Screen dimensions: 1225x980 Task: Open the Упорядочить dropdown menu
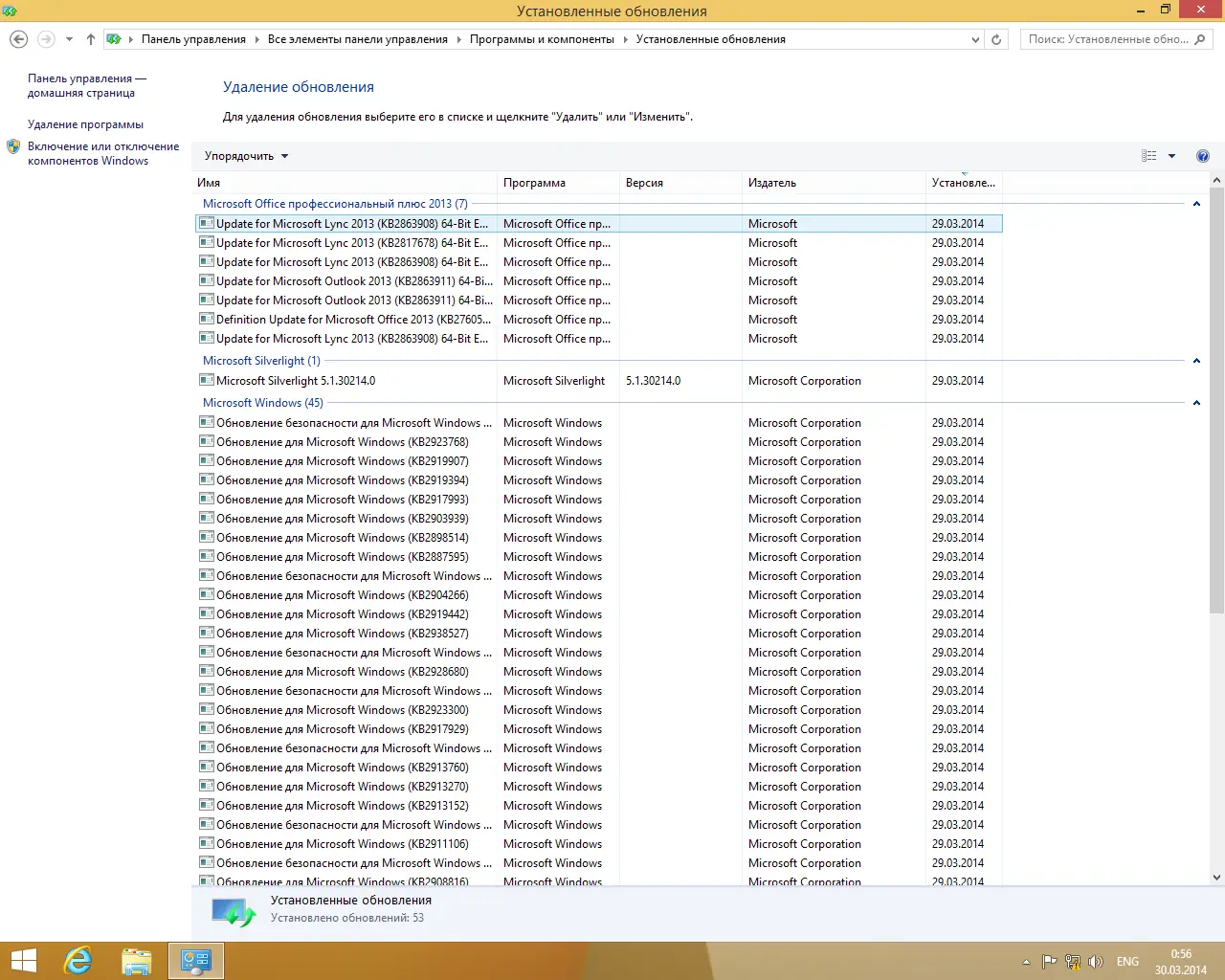[246, 156]
